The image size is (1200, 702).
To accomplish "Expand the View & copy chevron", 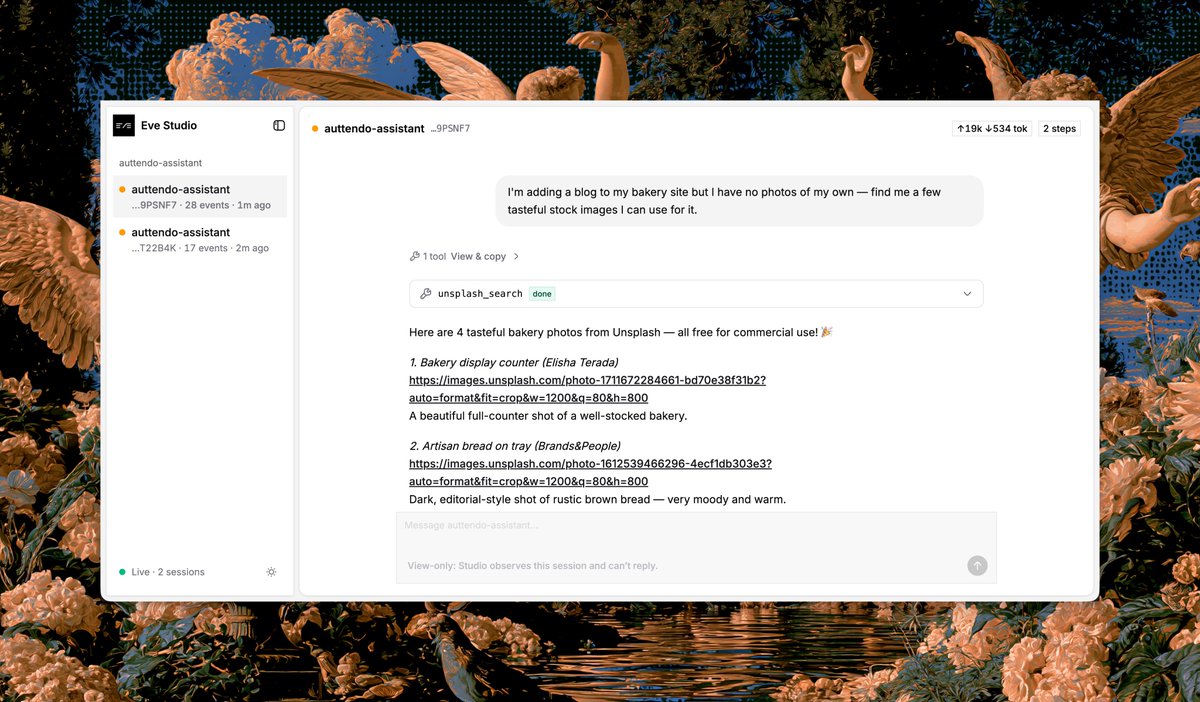I will [x=516, y=257].
